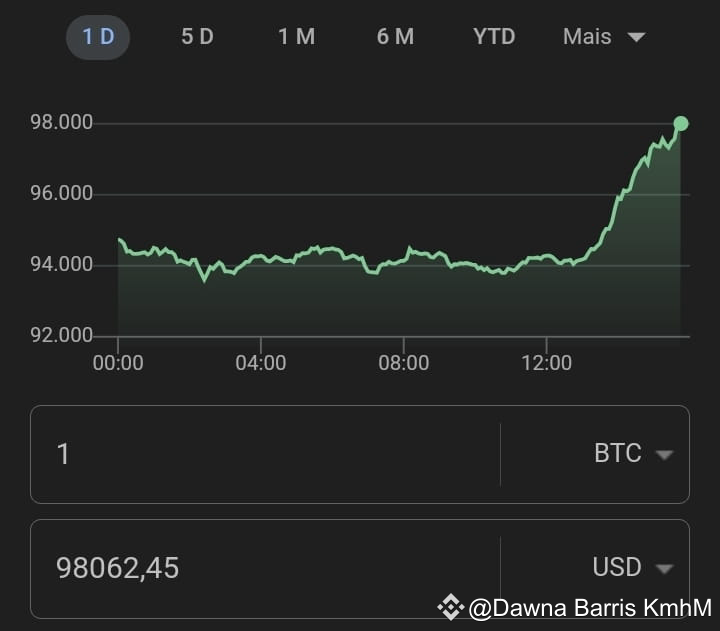Switch chart to 6 M range
Viewport: 720px width, 631px height.
395,37
